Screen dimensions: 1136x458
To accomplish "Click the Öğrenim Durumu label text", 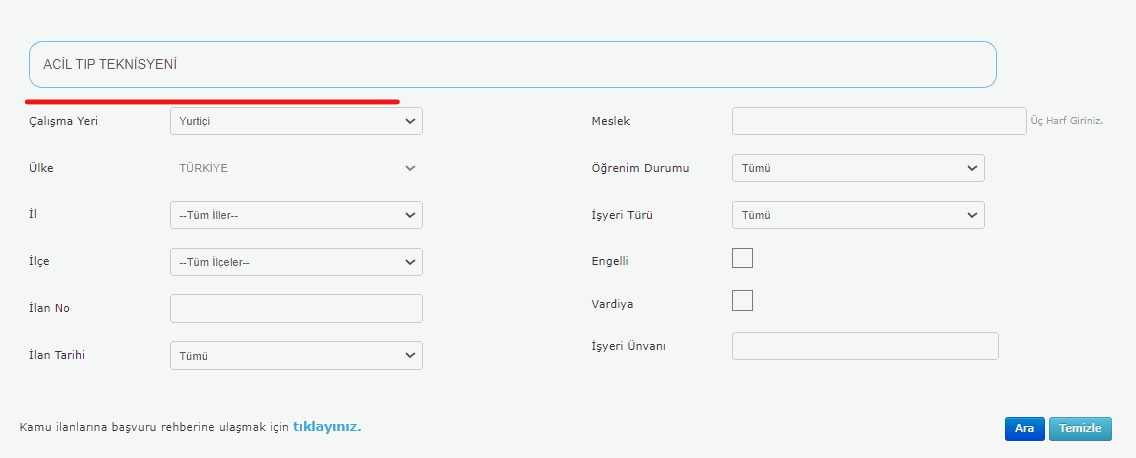I will pos(640,168).
